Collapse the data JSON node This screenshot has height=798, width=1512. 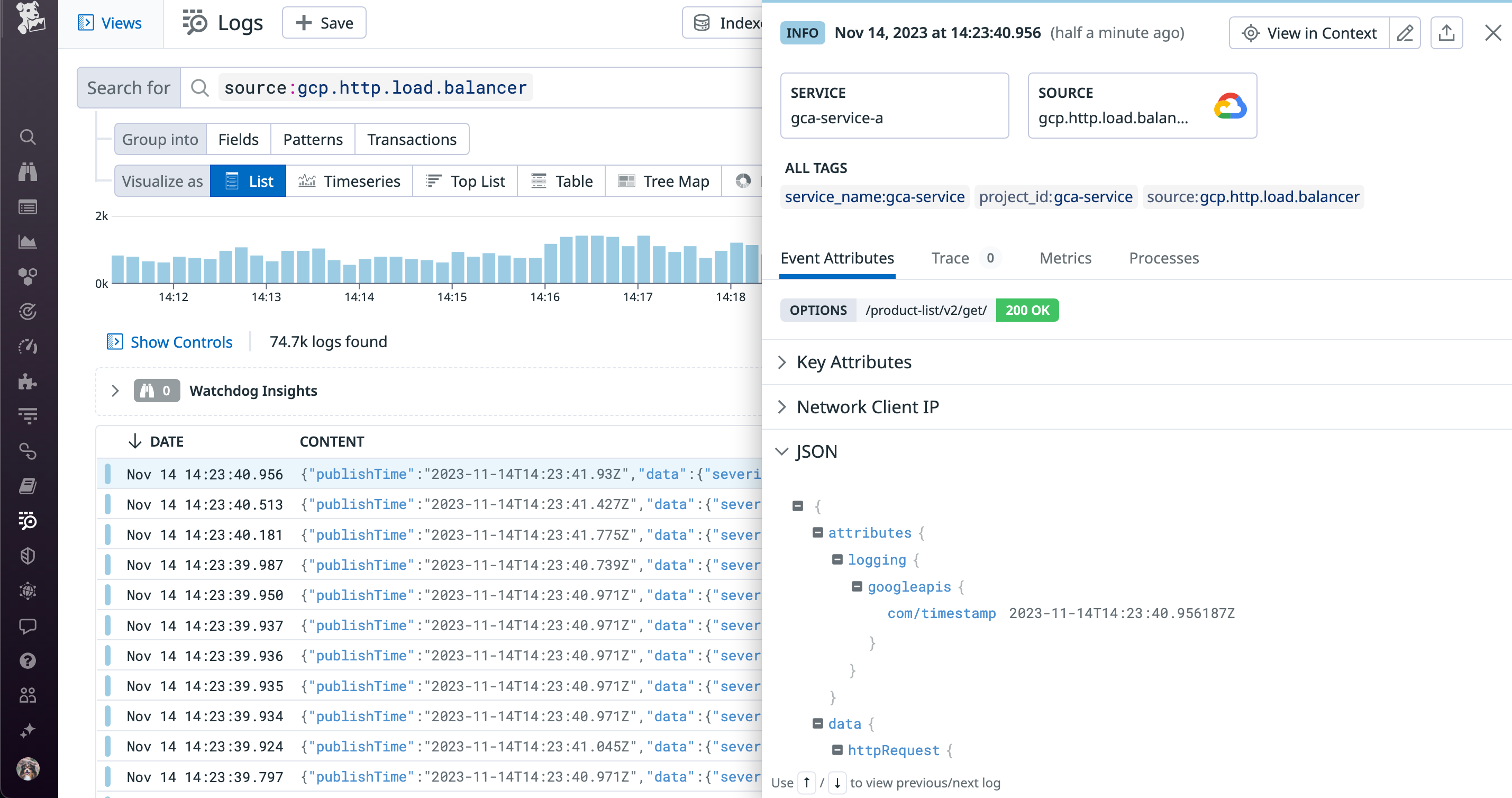tap(817, 723)
